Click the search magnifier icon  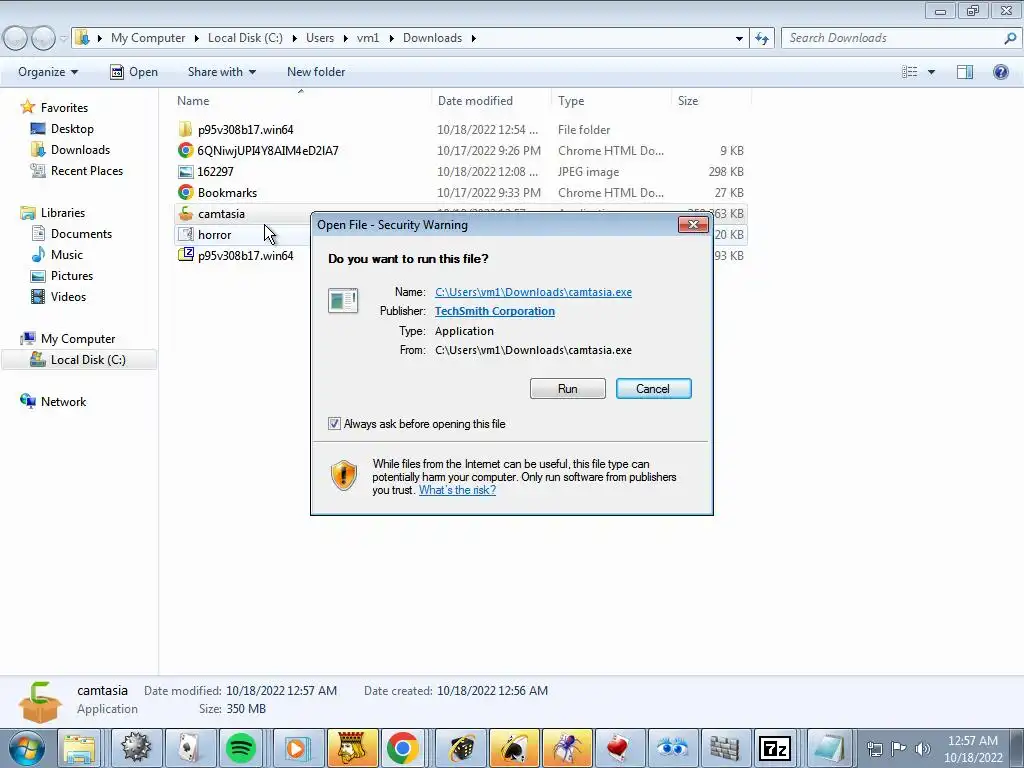pyautogui.click(x=1010, y=38)
